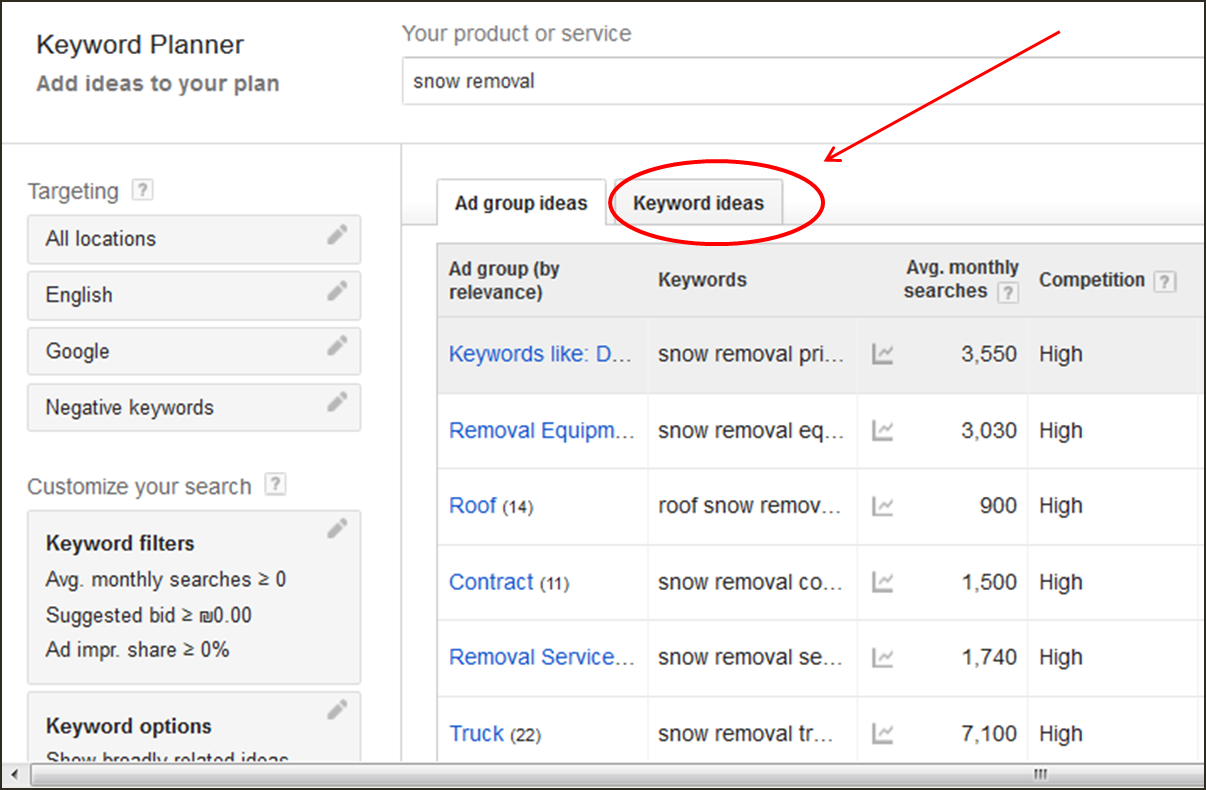This screenshot has height=790, width=1206.
Task: Click Keyword options edit pencil
Action: [x=337, y=711]
